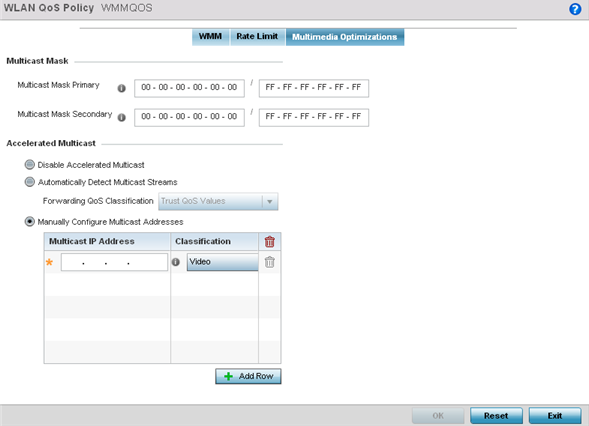Select Disable Accelerated Multicast radio button

29,165
